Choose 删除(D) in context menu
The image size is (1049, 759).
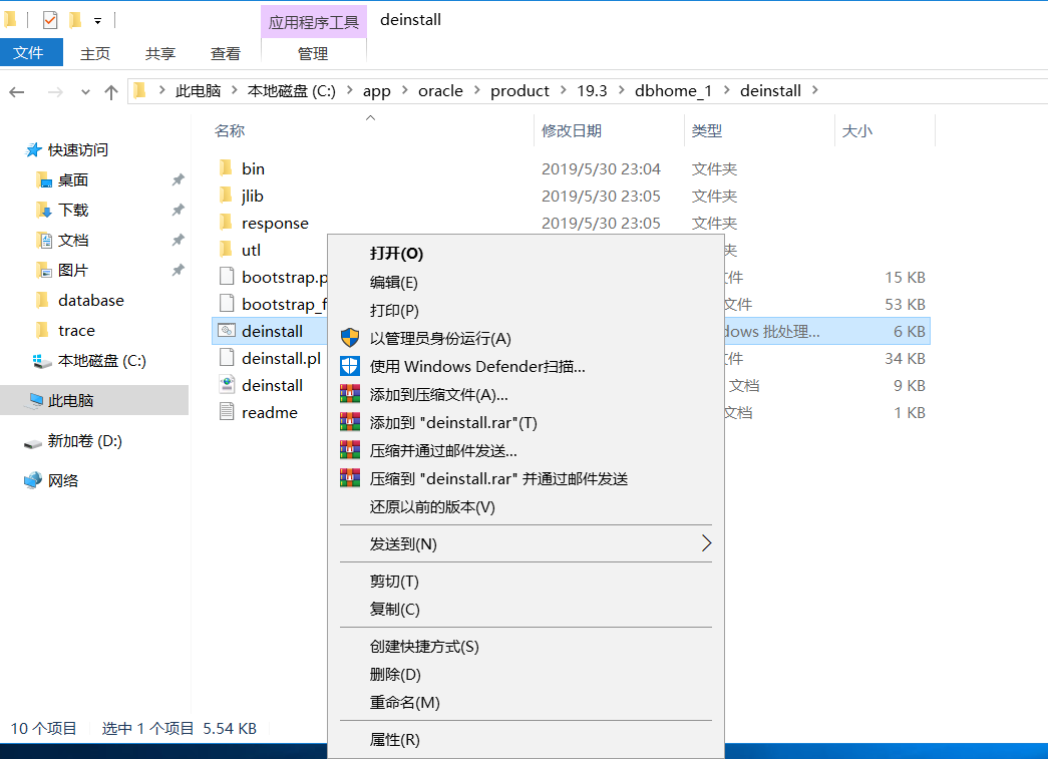coord(526,674)
